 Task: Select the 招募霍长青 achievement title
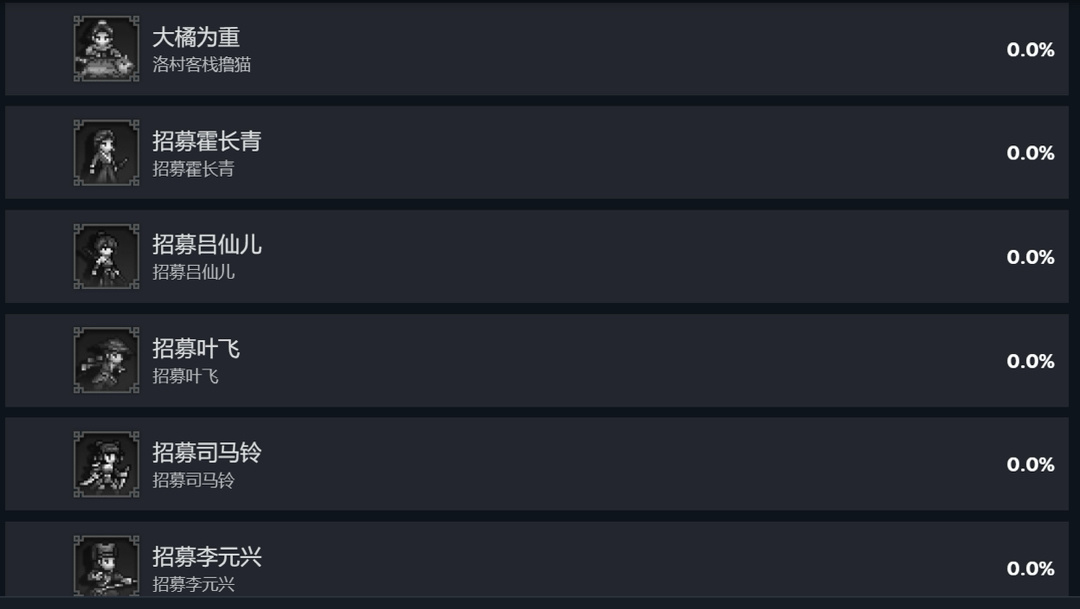[x=204, y=140]
